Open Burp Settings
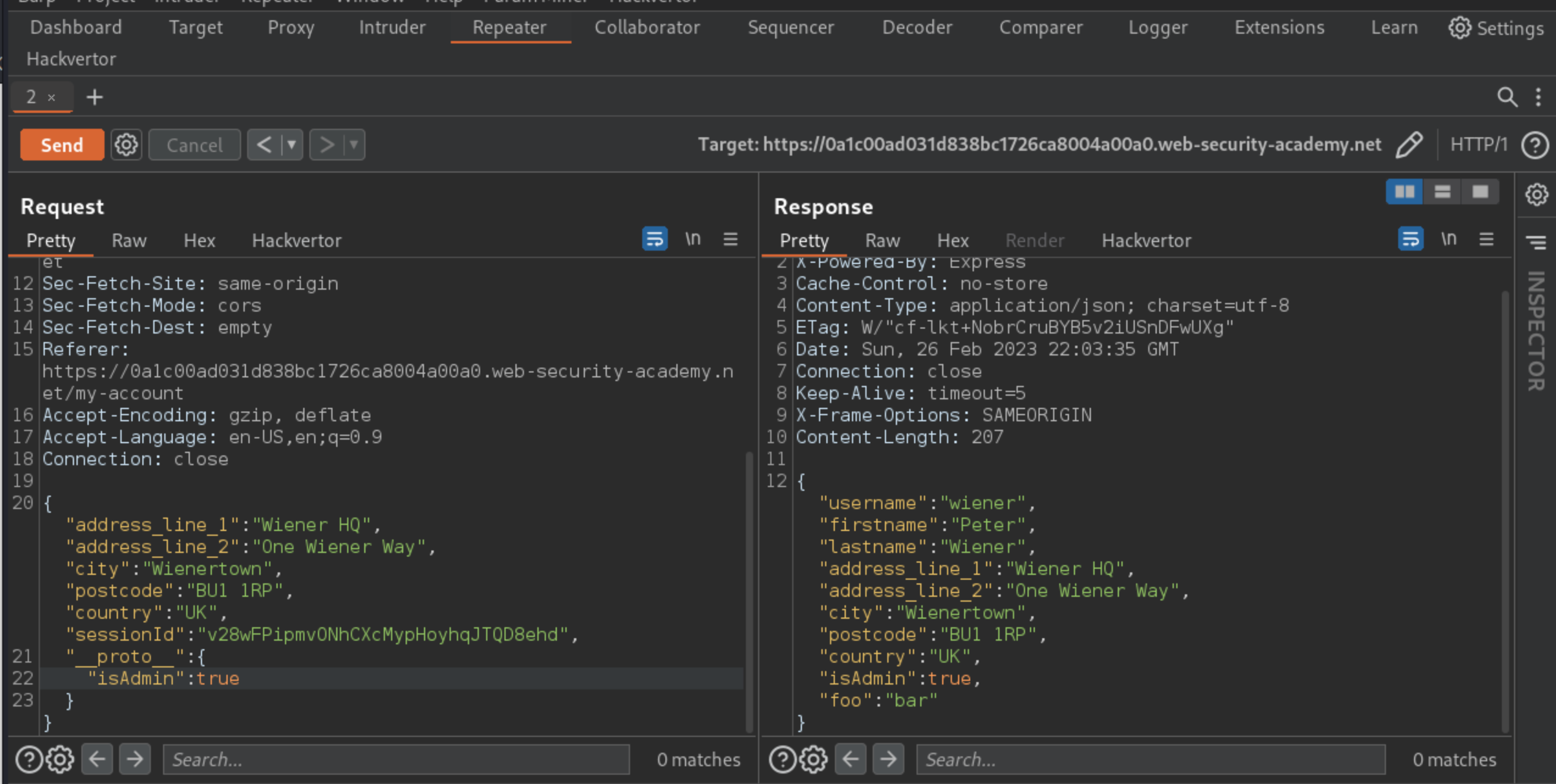1556x784 pixels. pyautogui.click(x=1495, y=28)
